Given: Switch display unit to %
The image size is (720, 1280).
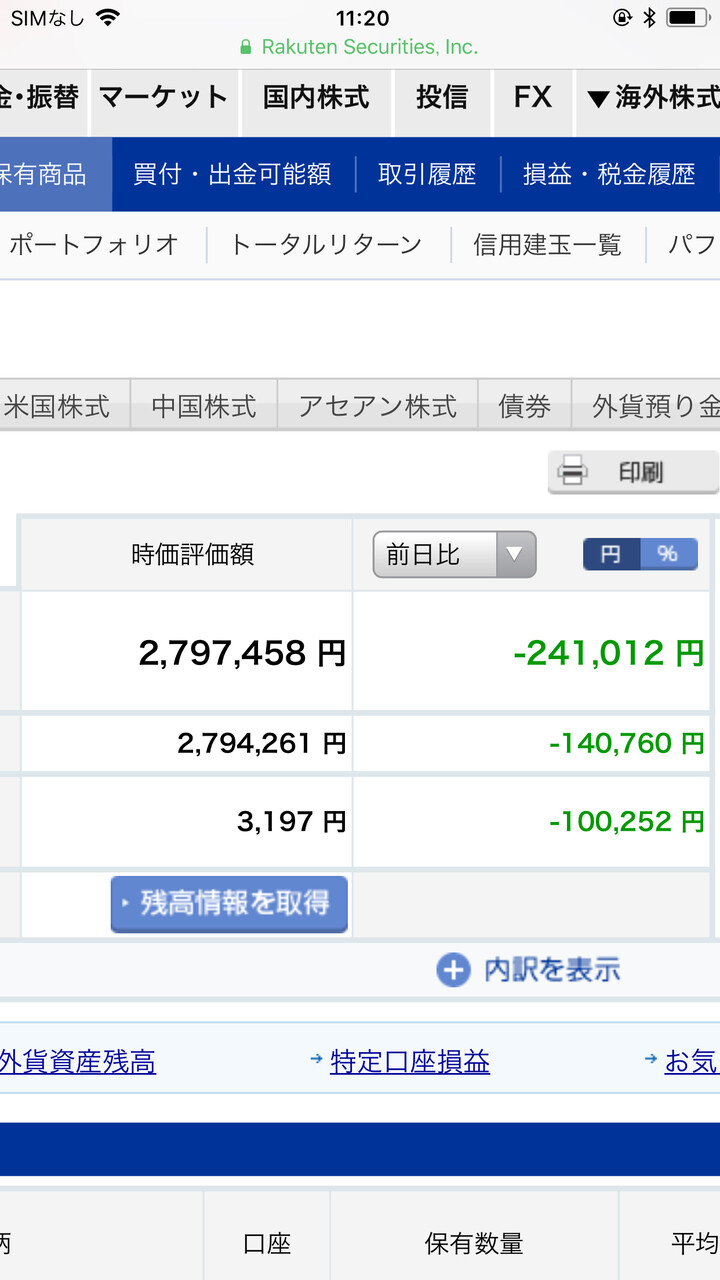Looking at the screenshot, I should [668, 554].
